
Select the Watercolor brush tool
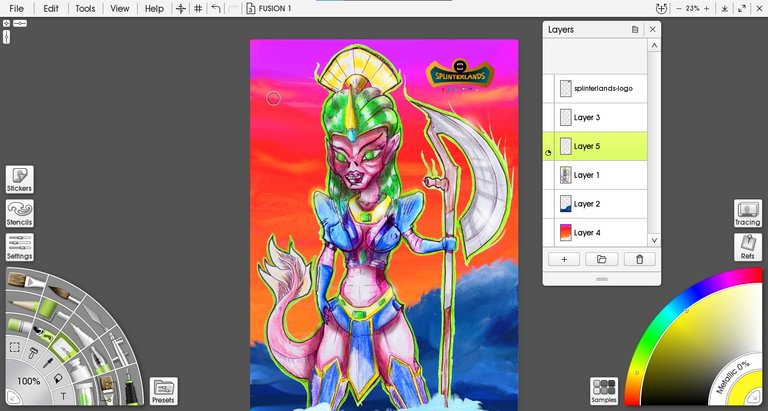[x=65, y=294]
